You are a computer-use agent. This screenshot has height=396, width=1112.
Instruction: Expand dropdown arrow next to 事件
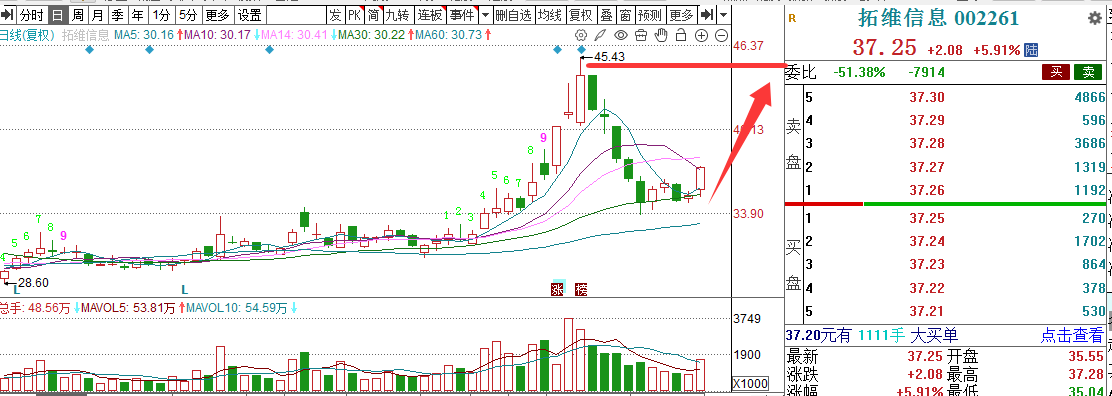(485, 15)
